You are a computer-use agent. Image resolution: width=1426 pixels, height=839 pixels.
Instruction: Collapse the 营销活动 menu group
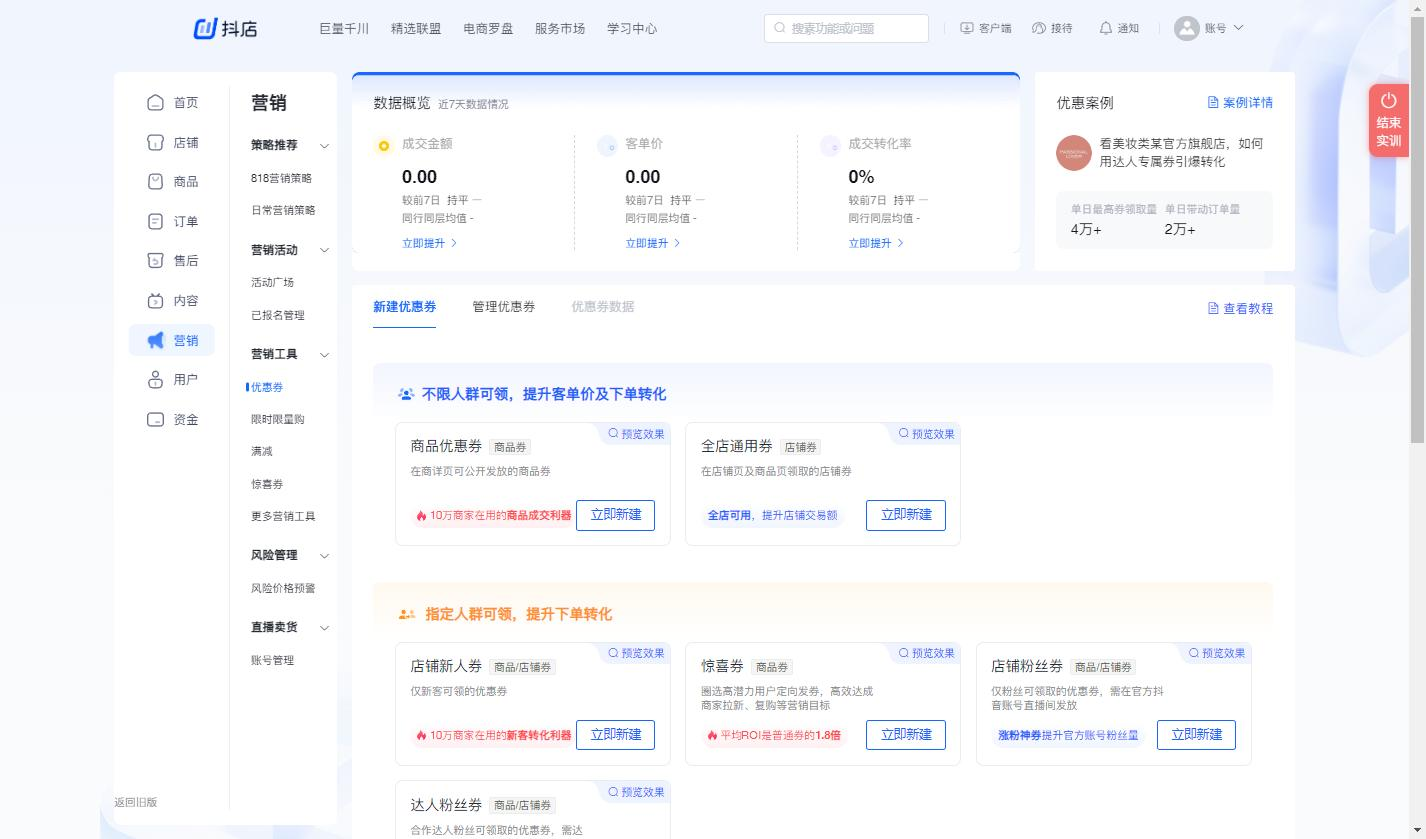(x=324, y=250)
